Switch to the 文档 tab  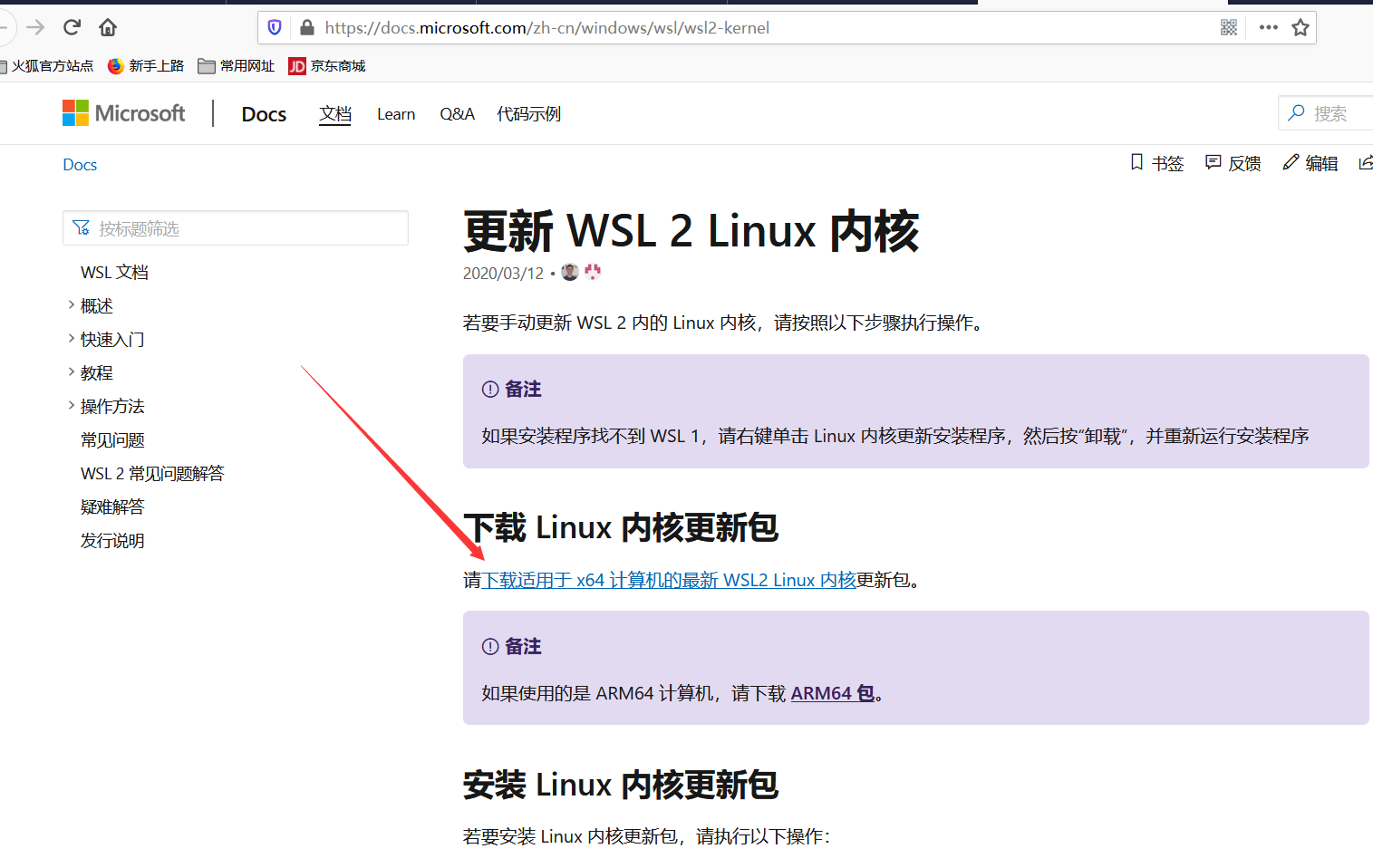point(334,113)
